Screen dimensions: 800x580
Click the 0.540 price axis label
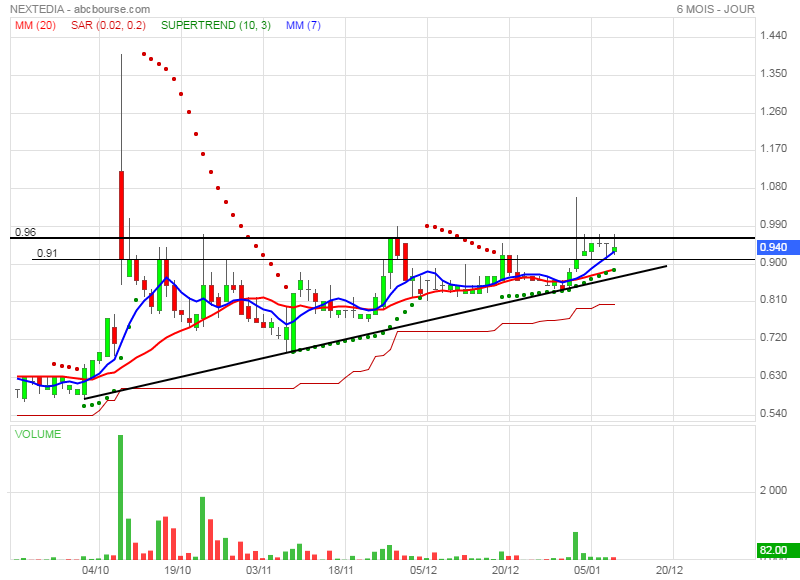[773, 413]
